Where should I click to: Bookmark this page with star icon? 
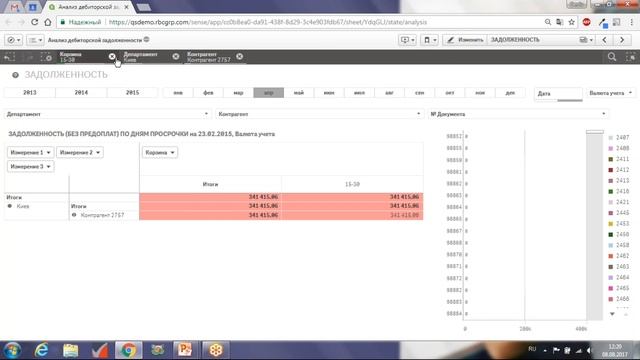coord(571,22)
